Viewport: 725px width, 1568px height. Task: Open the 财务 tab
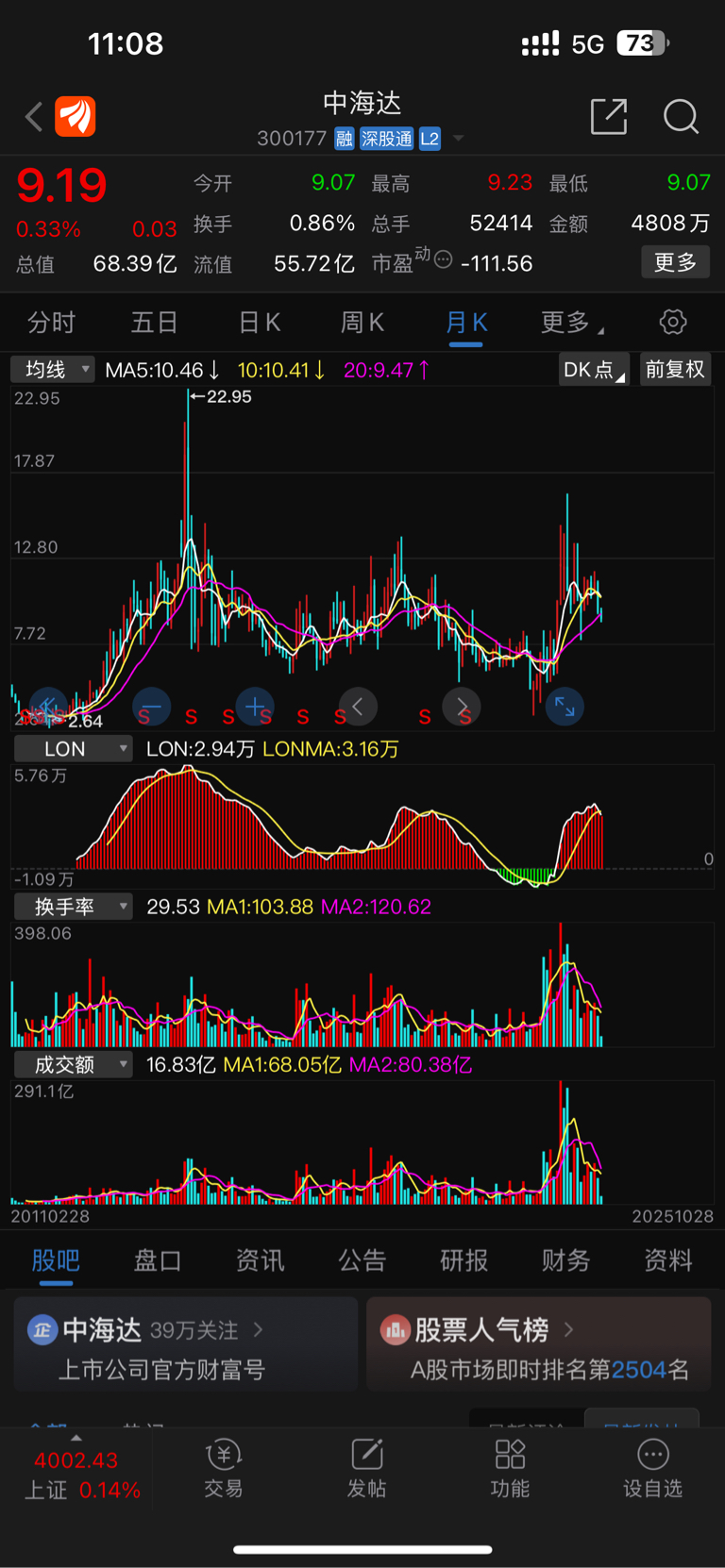click(565, 1260)
